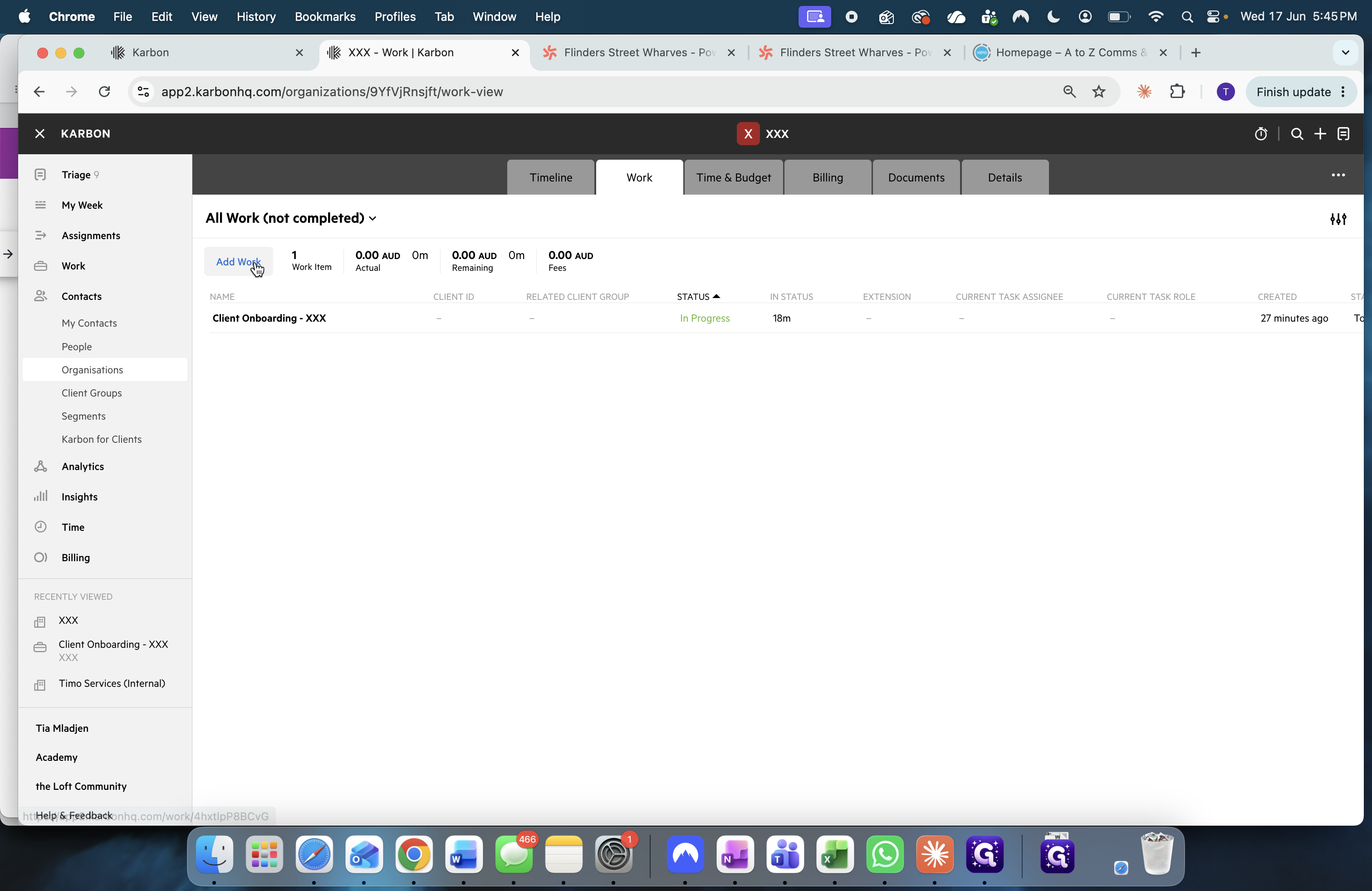Open the Loft Community link
This screenshot has width=1372, height=891.
pos(81,786)
